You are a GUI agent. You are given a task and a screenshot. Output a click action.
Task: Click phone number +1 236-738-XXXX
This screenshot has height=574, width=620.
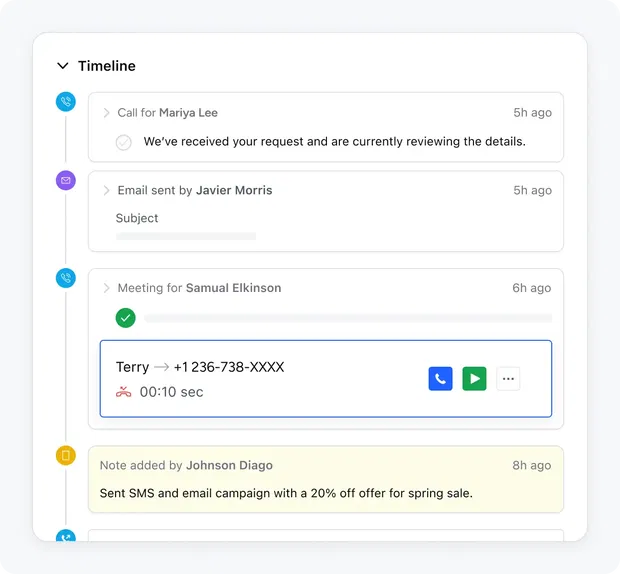pos(229,367)
